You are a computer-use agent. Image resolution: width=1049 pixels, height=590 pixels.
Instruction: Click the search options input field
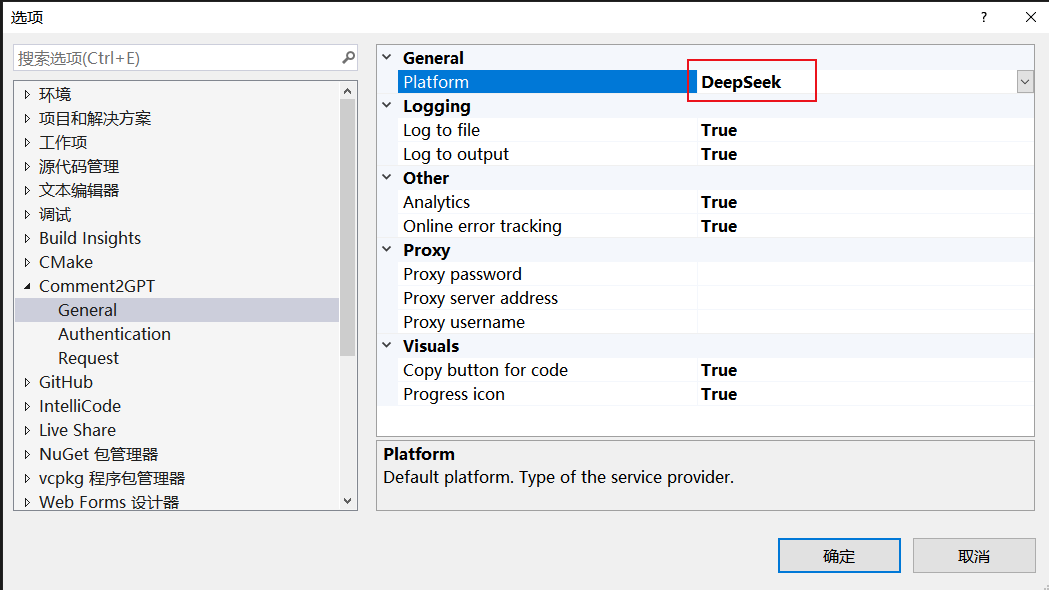[176, 58]
